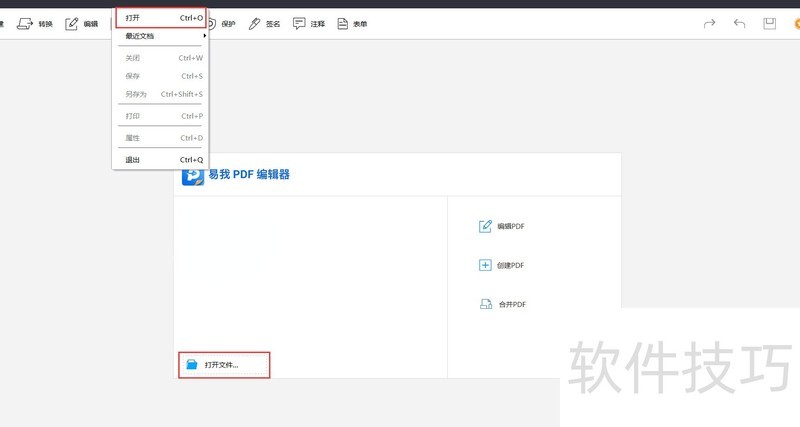Click the blue folder icon beside 打开文件
This screenshot has width=800, height=427.
tap(192, 364)
